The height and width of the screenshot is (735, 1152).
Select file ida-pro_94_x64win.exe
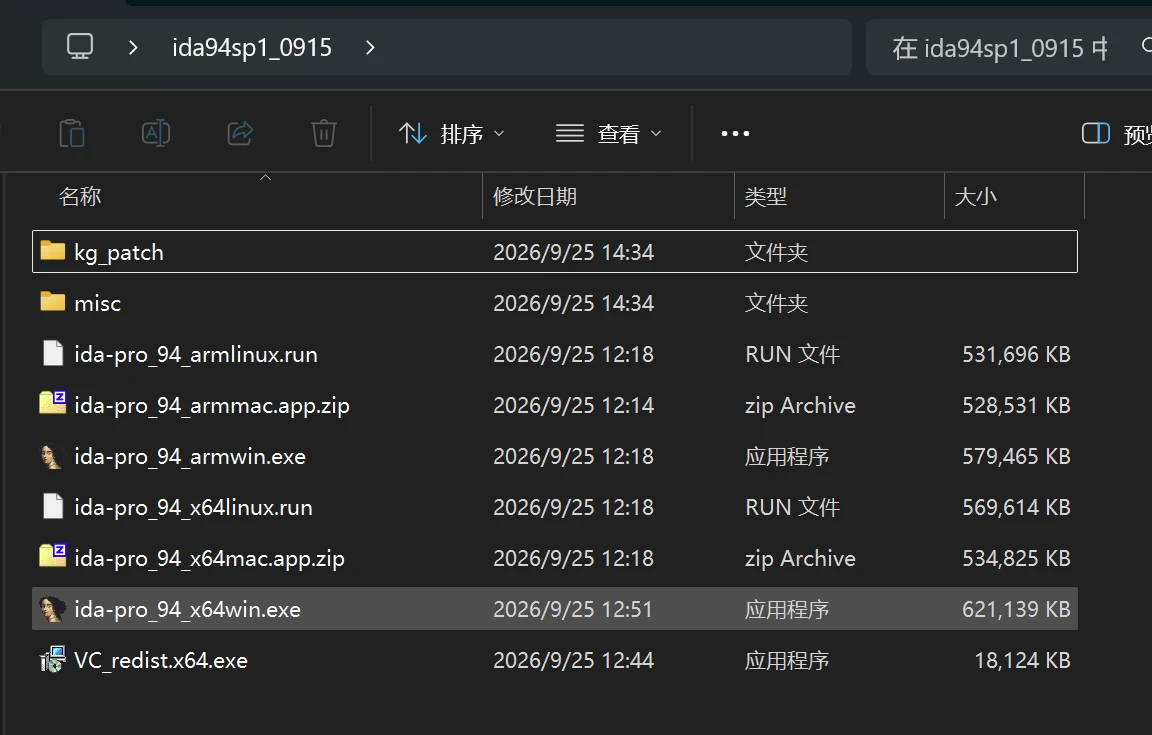coord(187,609)
